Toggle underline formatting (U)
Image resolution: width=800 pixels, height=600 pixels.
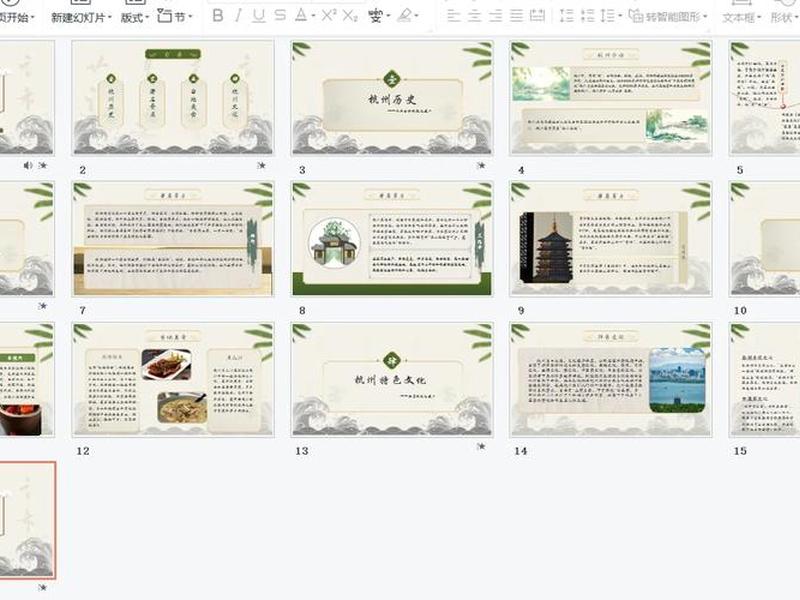(x=259, y=16)
